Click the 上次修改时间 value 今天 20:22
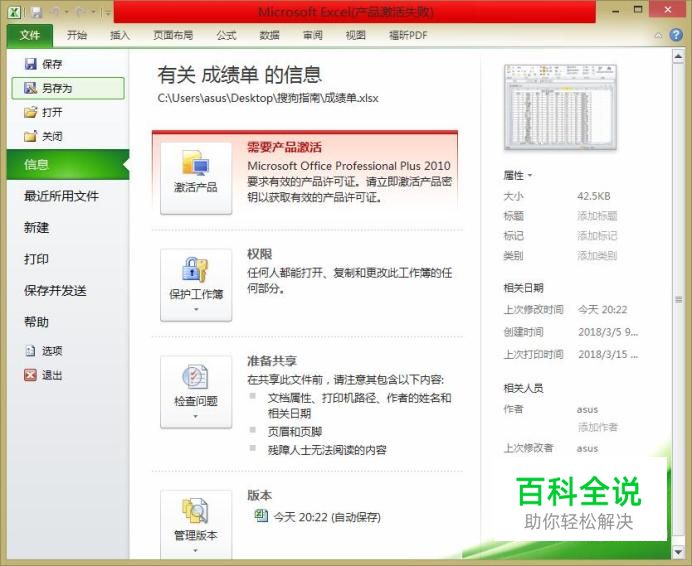This screenshot has height=566, width=692. pyautogui.click(x=602, y=309)
